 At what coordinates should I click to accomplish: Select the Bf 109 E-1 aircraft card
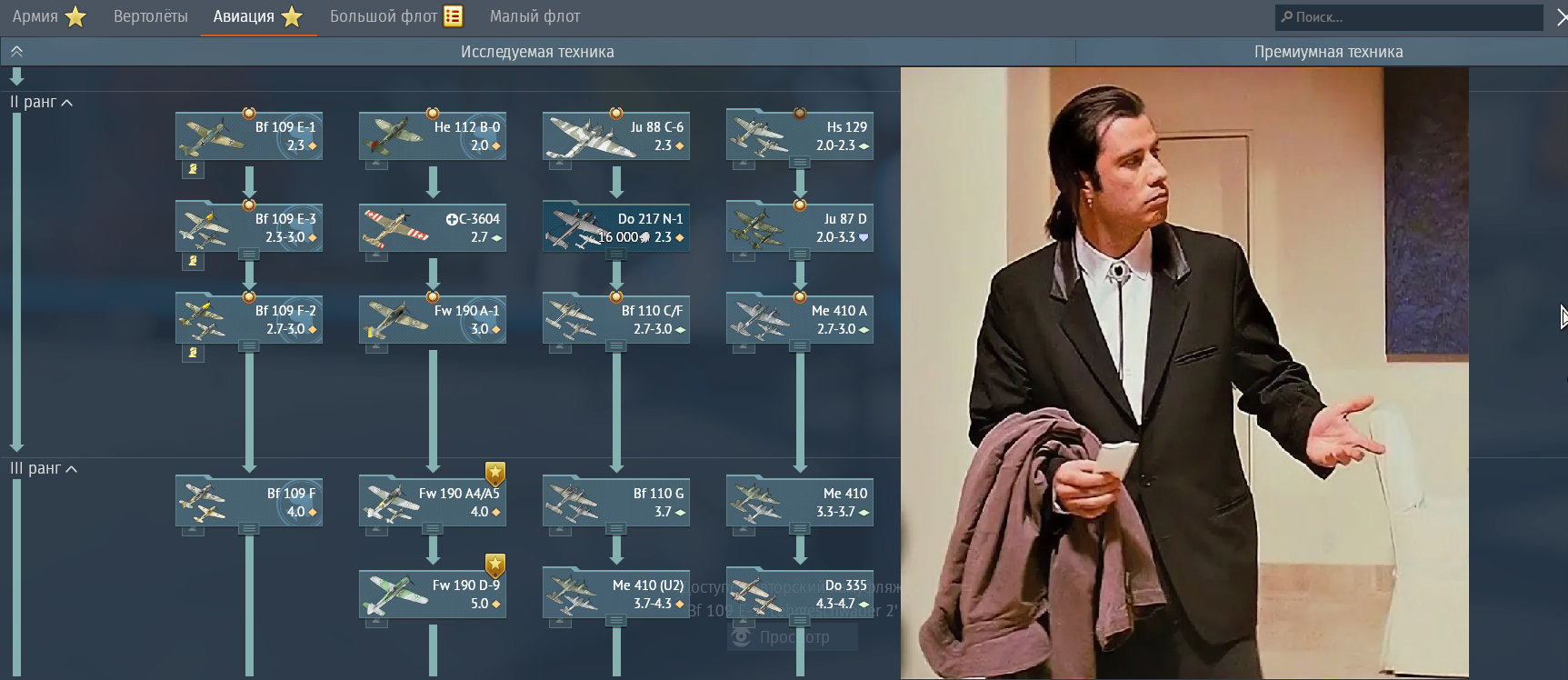(x=249, y=135)
